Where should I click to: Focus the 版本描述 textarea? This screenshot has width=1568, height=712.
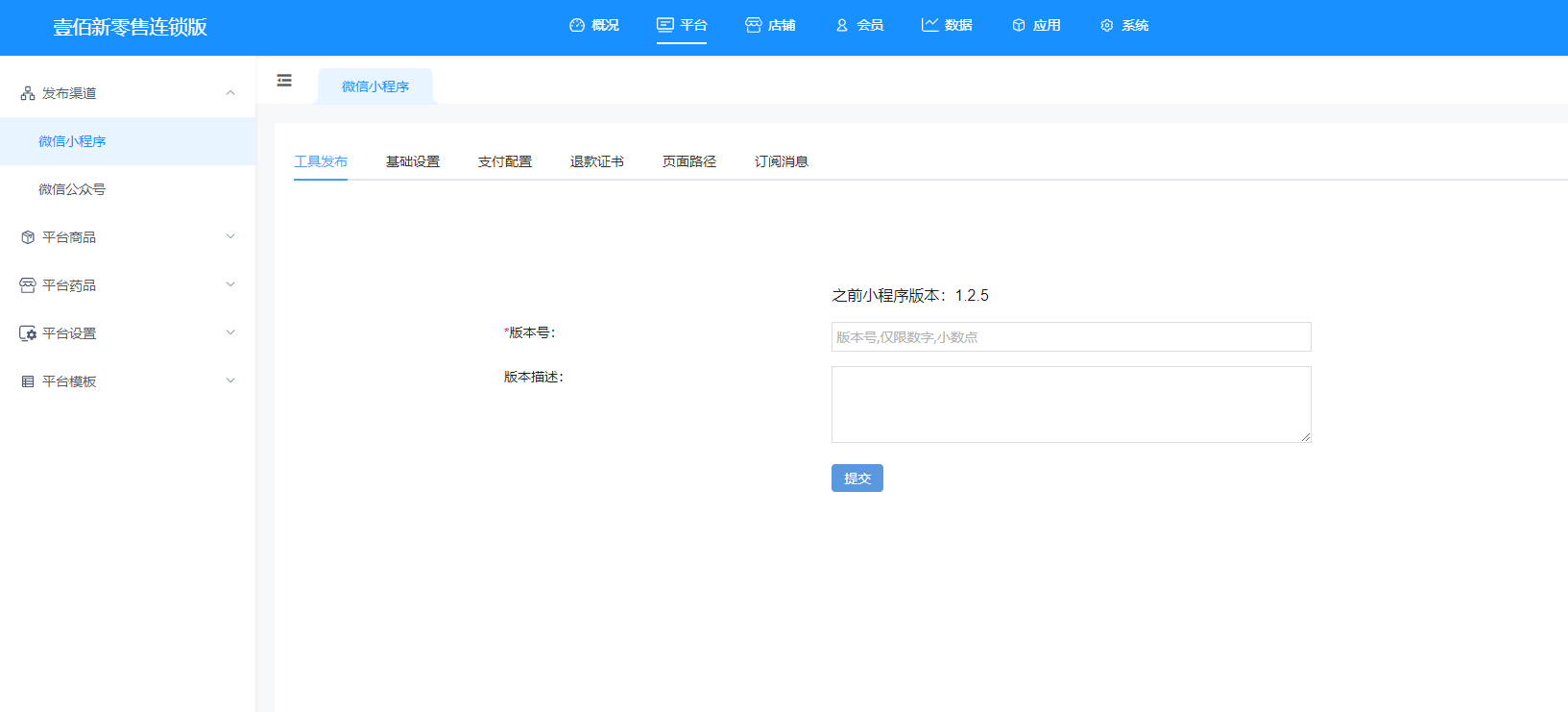[1072, 405]
